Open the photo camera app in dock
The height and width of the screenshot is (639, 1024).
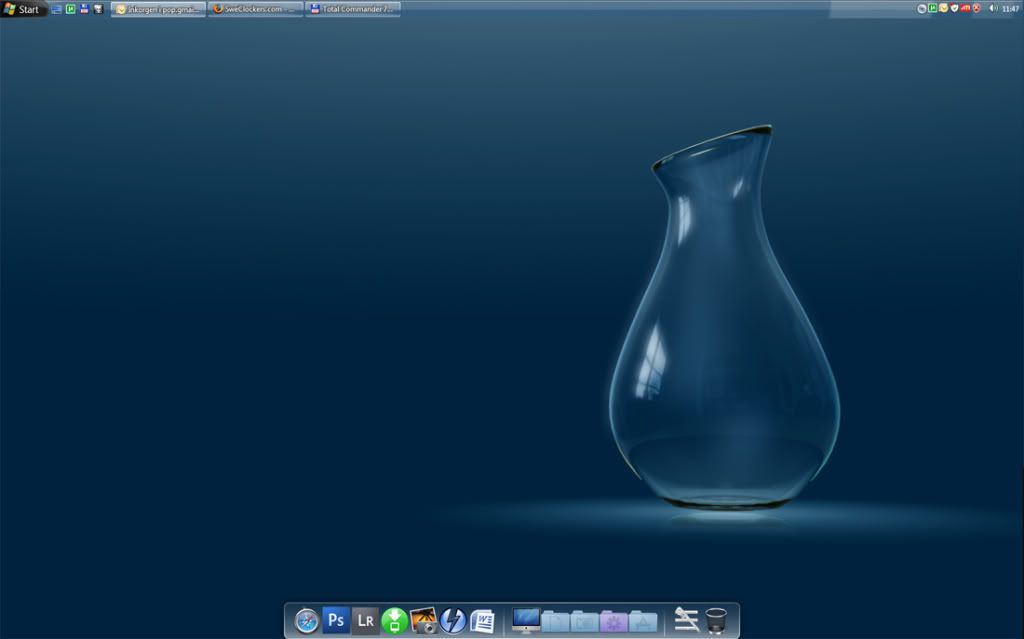tap(424, 621)
